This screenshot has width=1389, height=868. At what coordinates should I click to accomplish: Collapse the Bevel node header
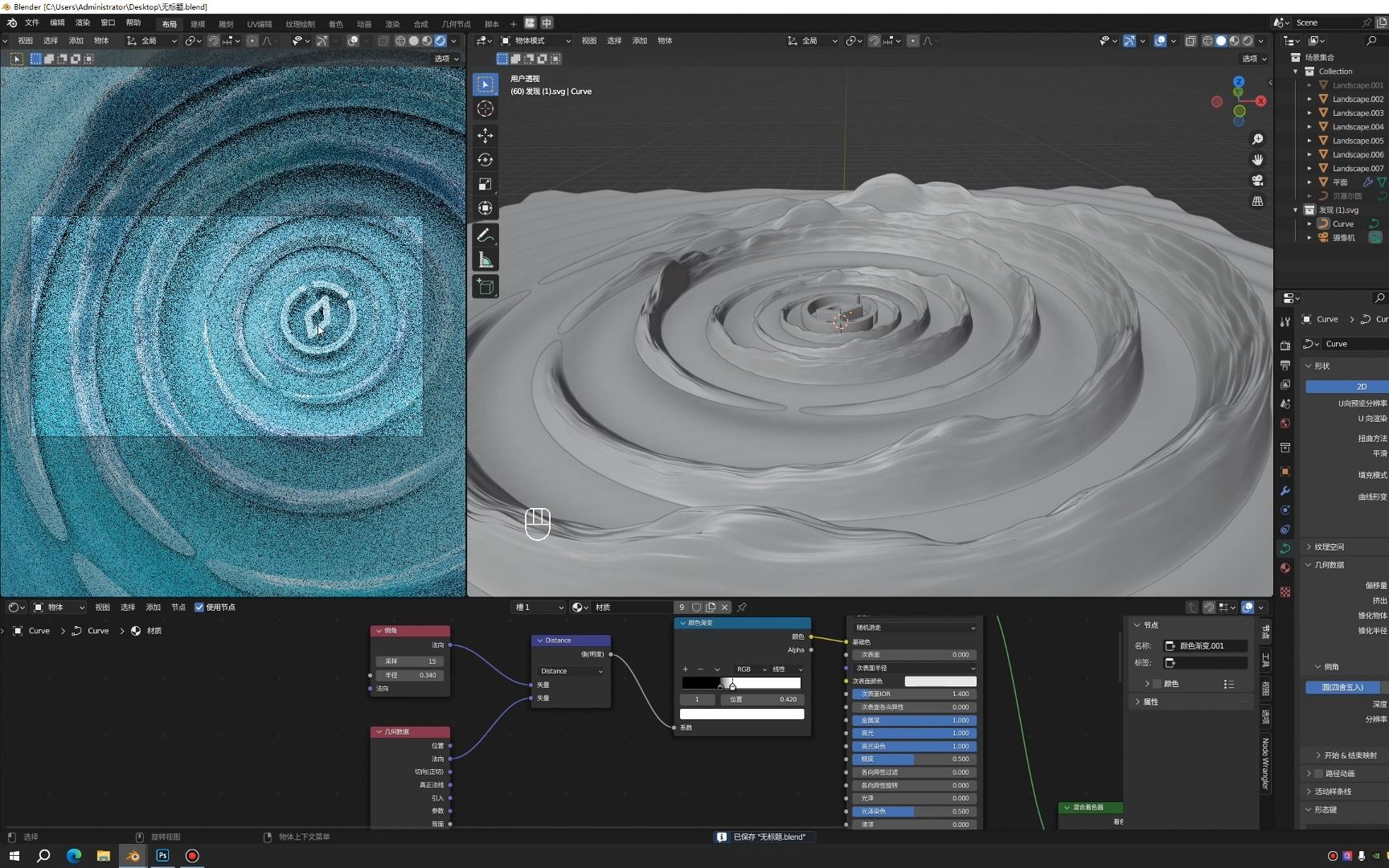tap(379, 631)
